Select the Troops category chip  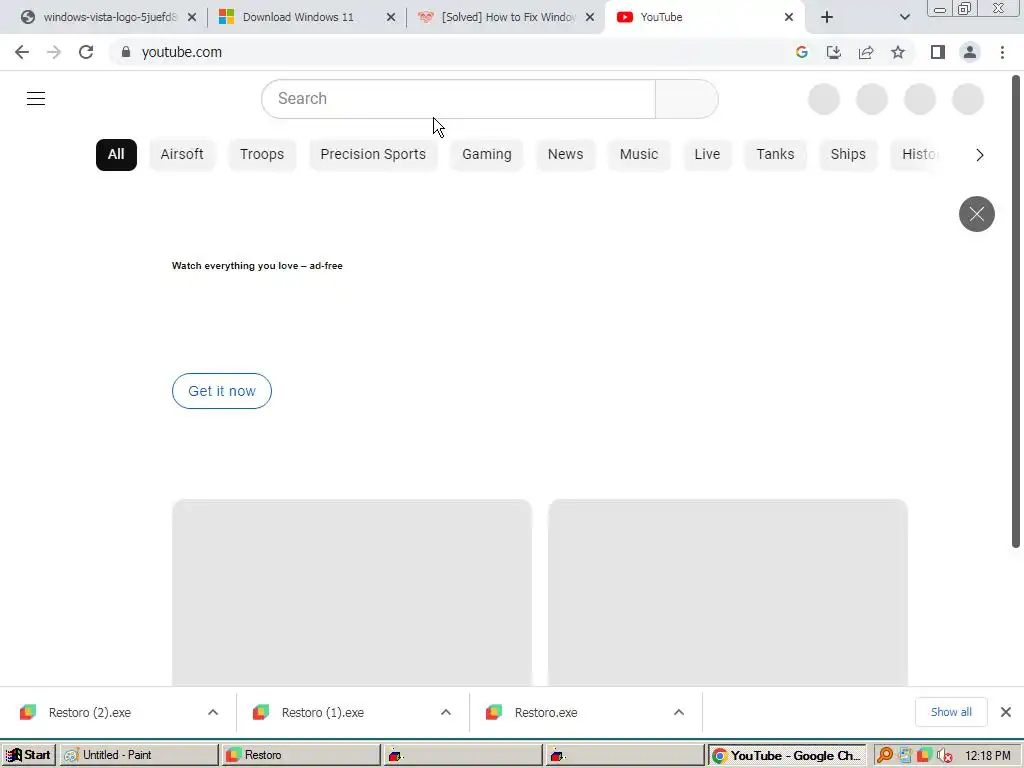pos(262,155)
